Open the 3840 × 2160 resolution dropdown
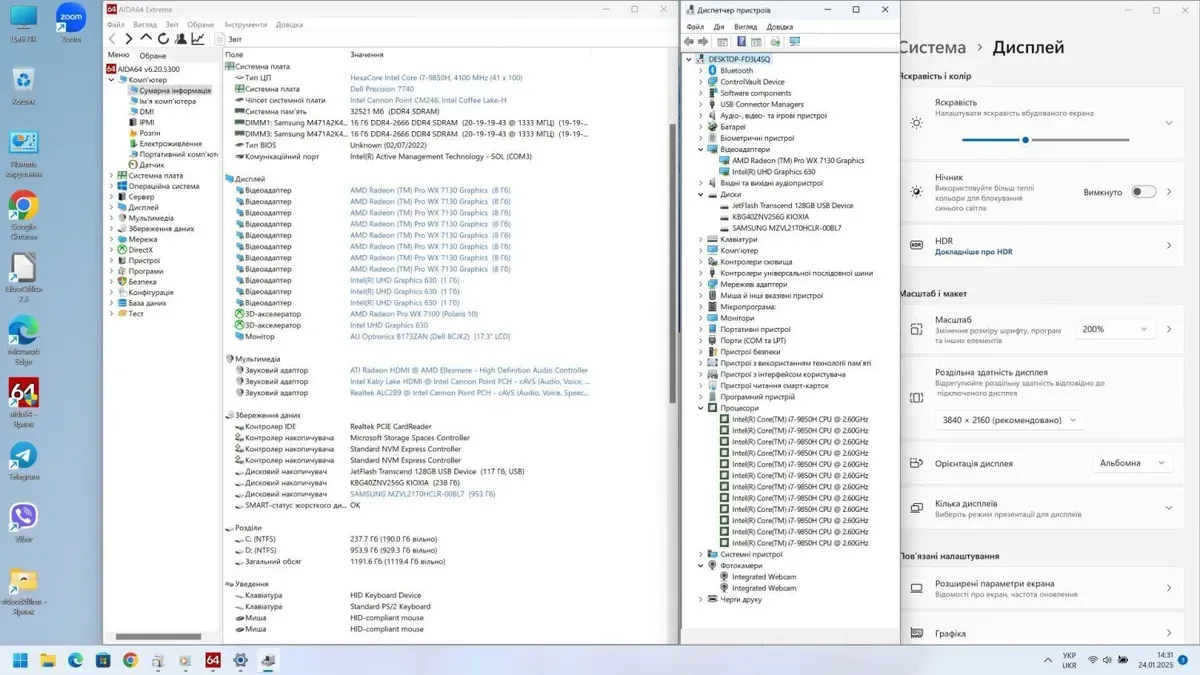1200x675 pixels. click(1009, 420)
